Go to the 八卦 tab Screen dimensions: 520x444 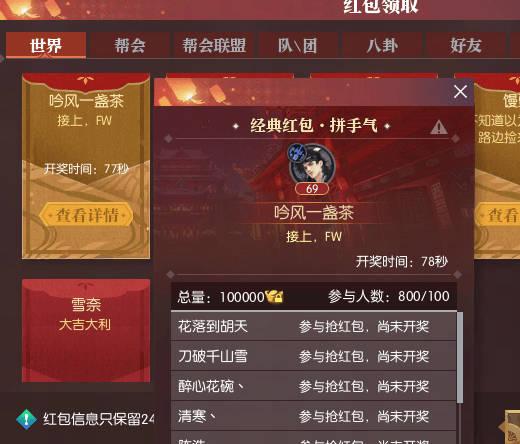pos(382,45)
